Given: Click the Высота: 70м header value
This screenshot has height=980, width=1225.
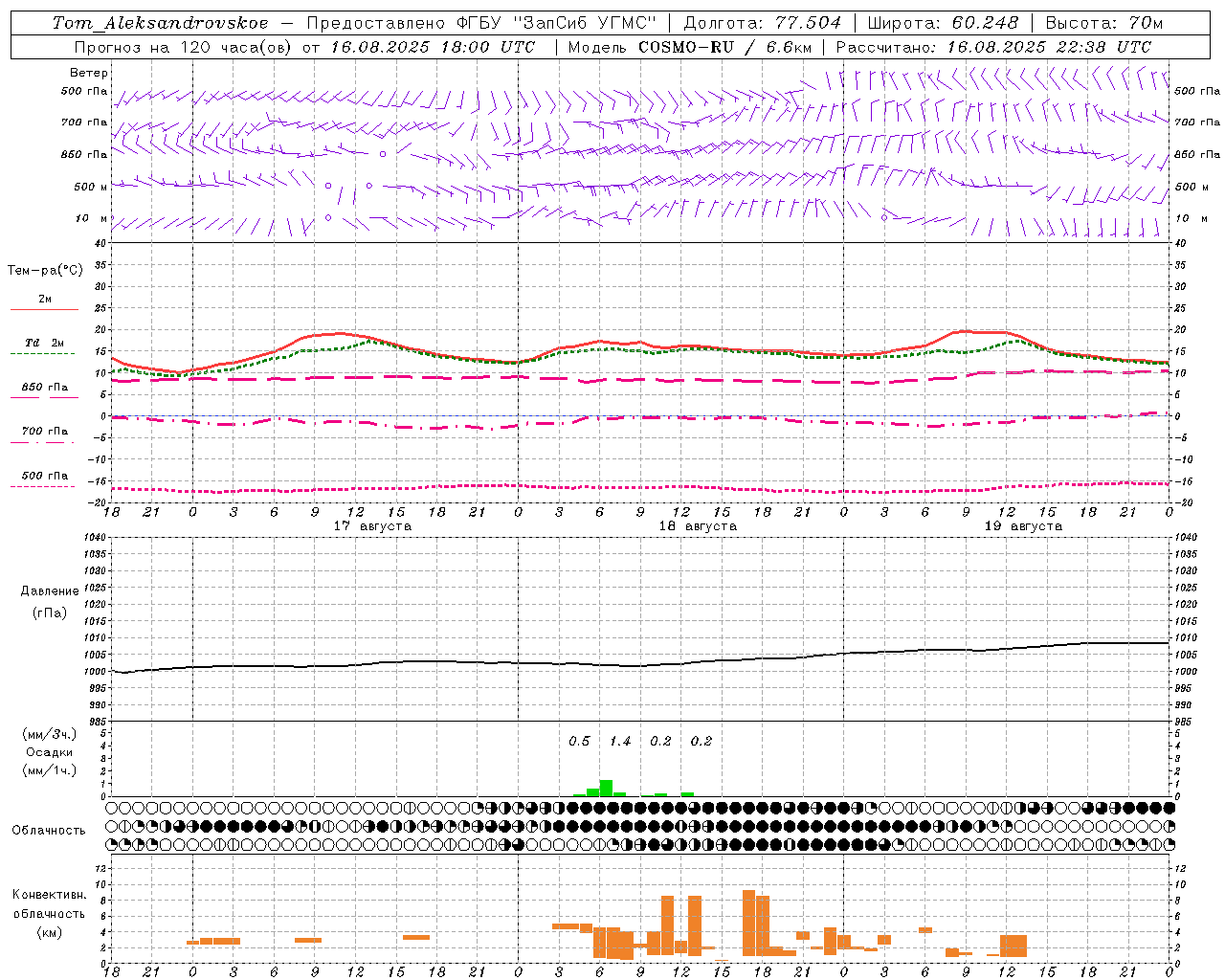Looking at the screenshot, I should point(1104,23).
